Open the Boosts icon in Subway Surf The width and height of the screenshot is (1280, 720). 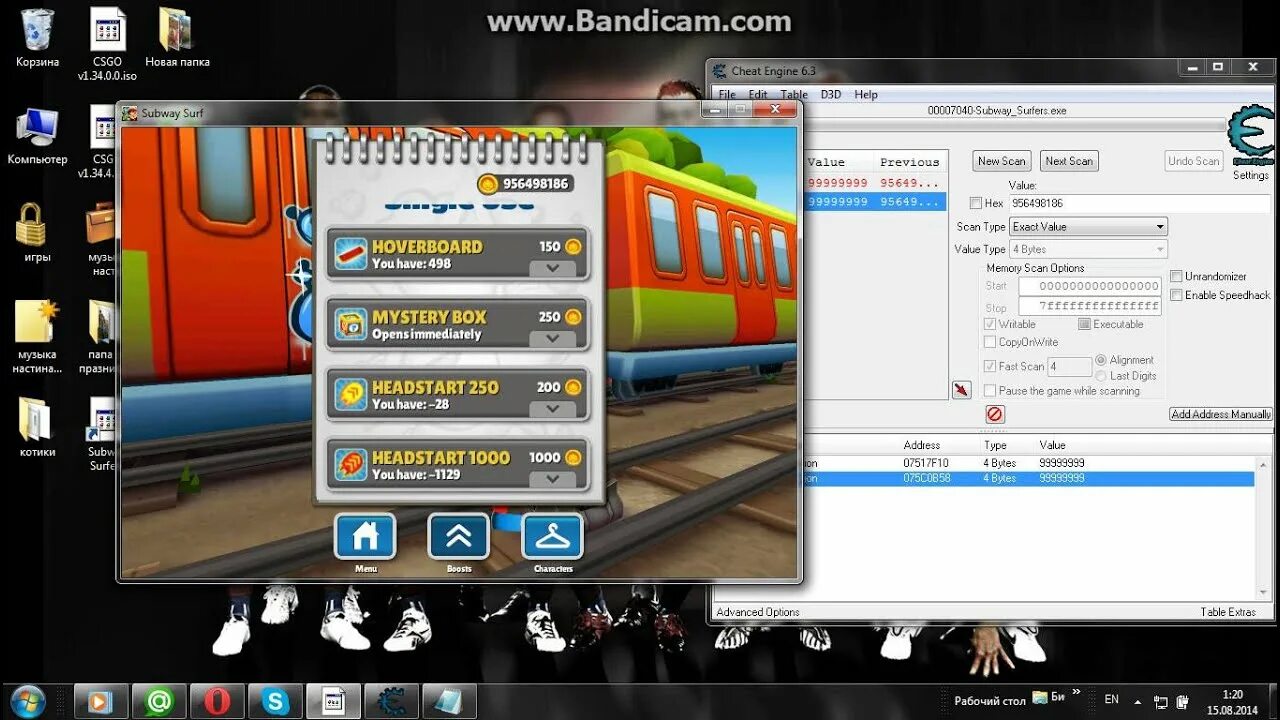pyautogui.click(x=459, y=536)
